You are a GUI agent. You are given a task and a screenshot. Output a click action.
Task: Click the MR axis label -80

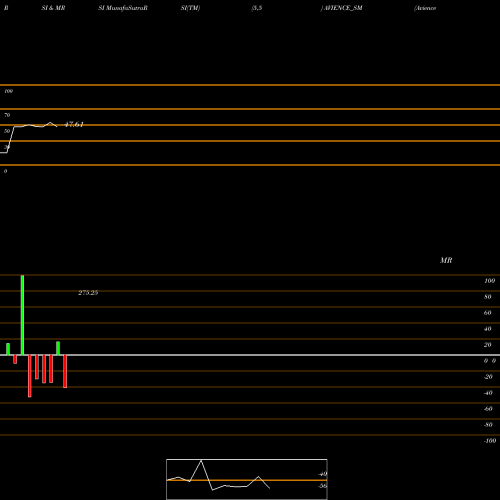488,425
